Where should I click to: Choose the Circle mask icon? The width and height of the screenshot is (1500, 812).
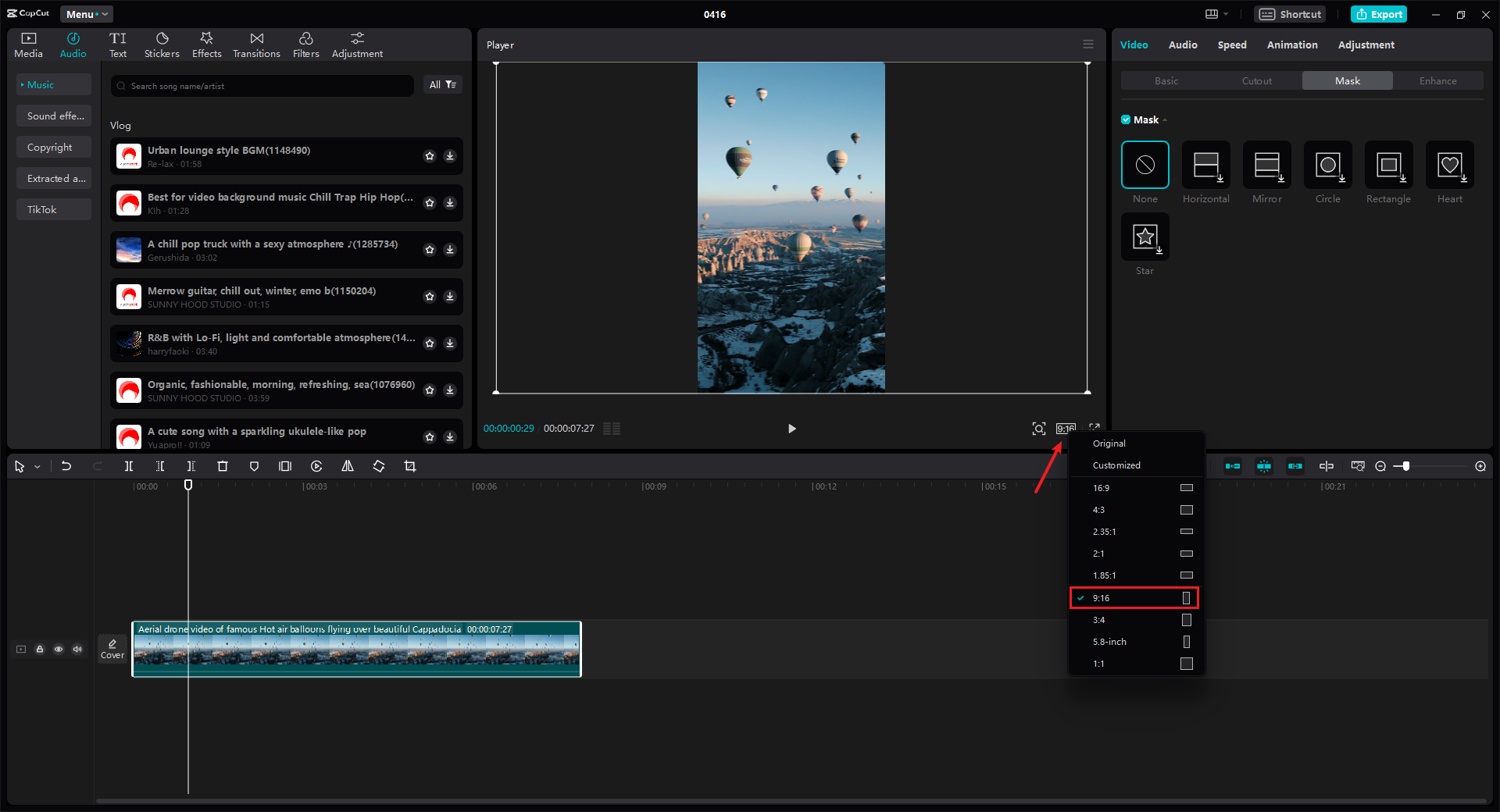(x=1327, y=166)
